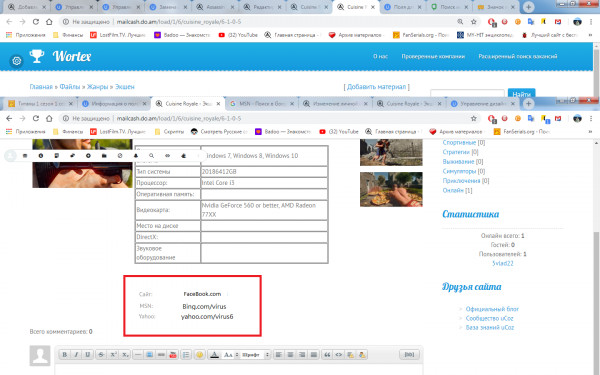Open user avatar in uCoz admin toolbar

(11, 156)
